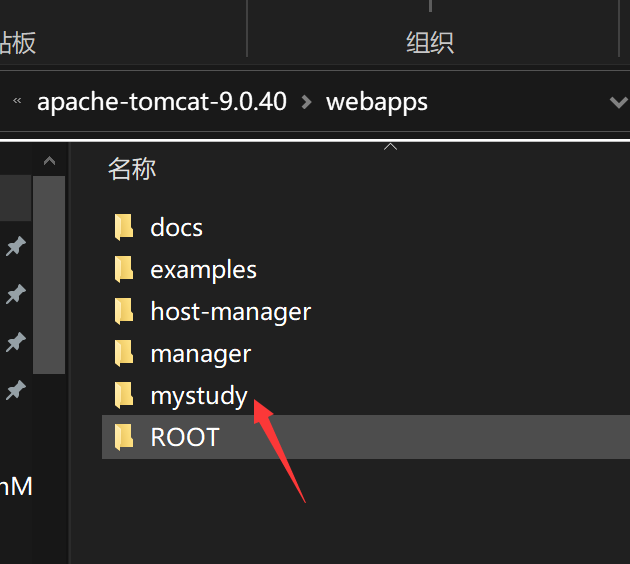Click the examples folder icon

[124, 270]
